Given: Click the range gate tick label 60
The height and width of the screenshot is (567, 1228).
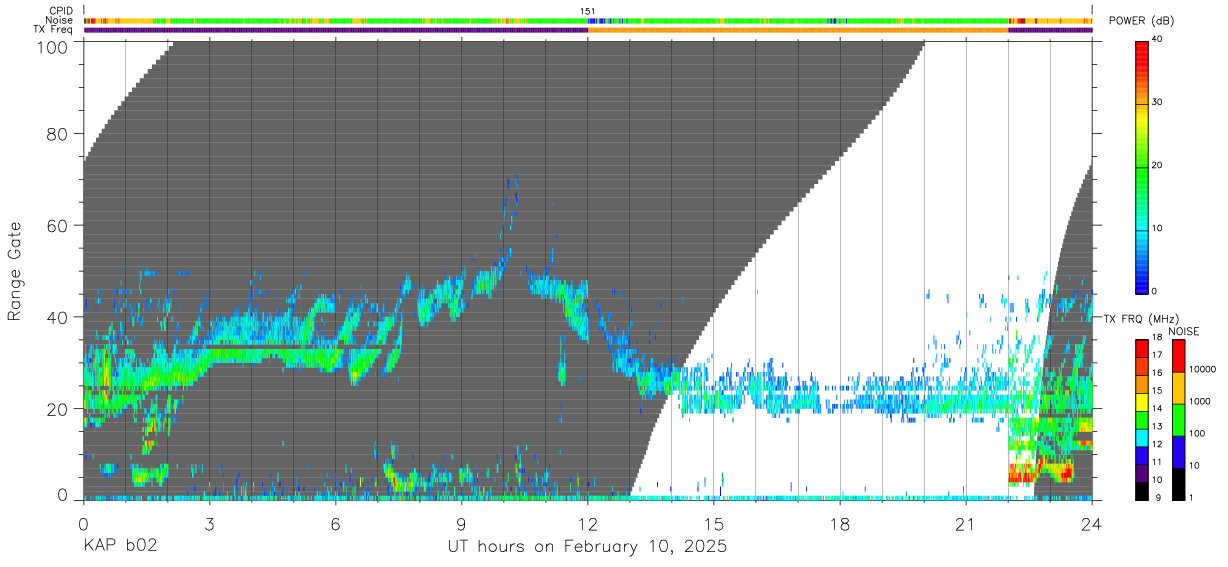Looking at the screenshot, I should click(59, 226).
